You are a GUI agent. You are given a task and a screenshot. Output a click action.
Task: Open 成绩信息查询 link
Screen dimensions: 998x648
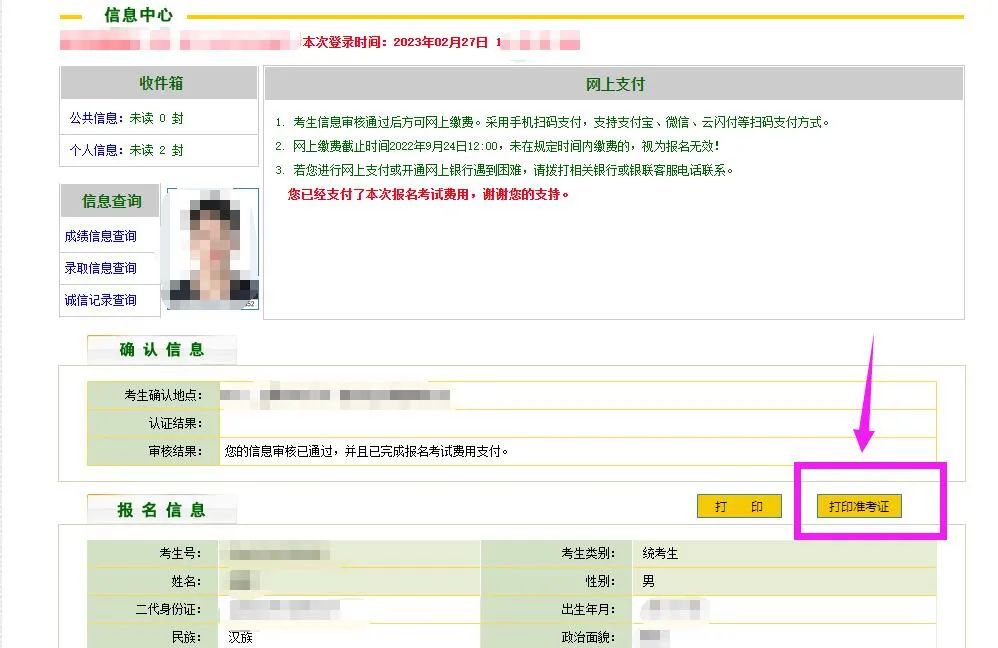(101, 236)
